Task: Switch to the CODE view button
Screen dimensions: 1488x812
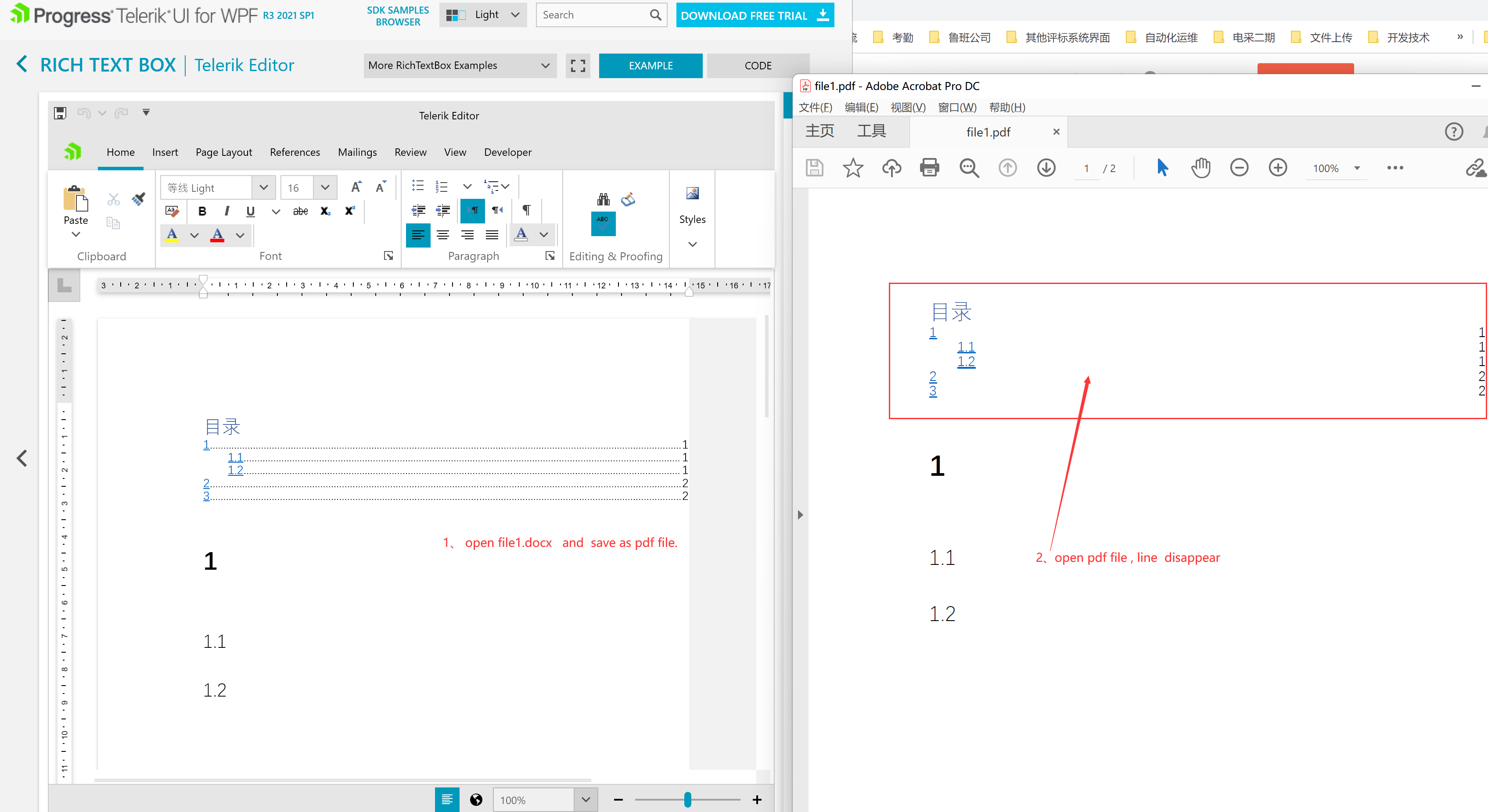Action: click(757, 66)
